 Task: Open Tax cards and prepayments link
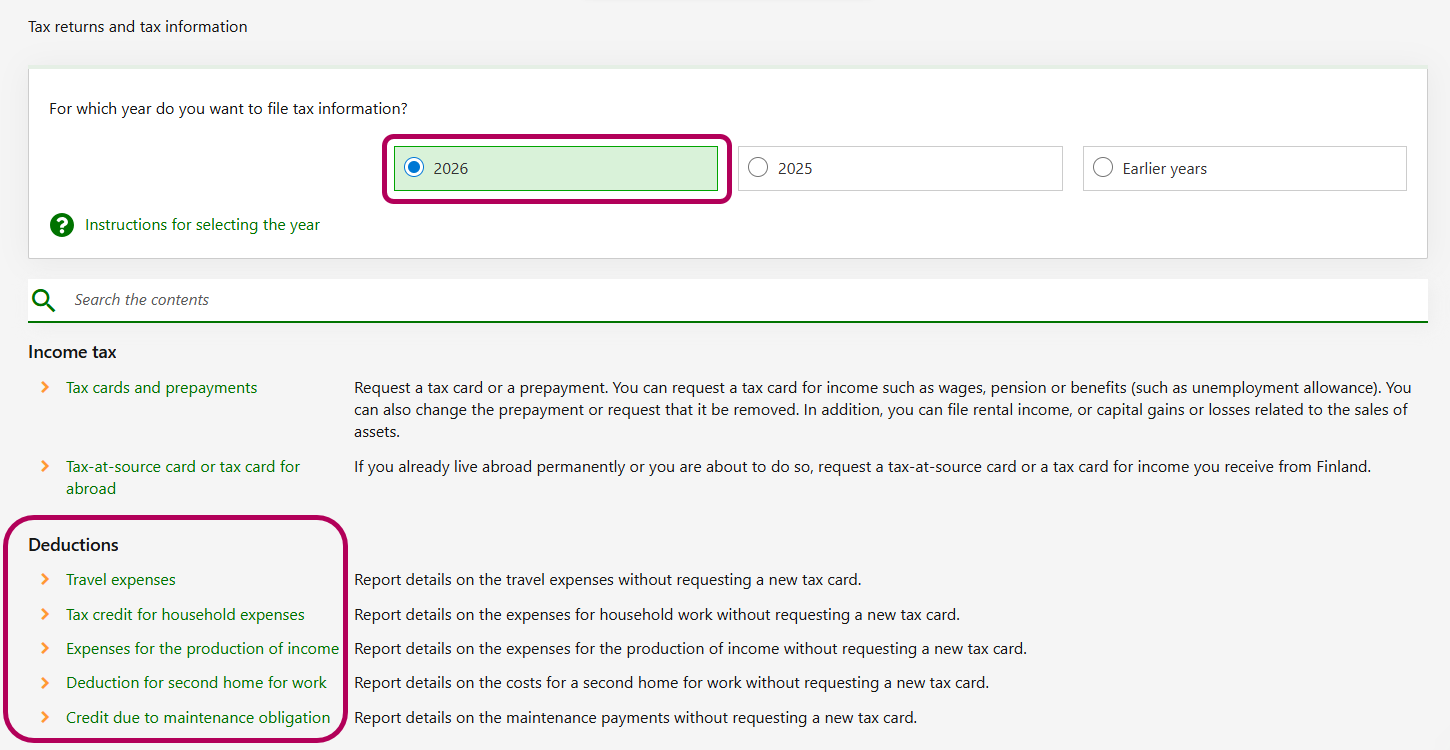[161, 388]
